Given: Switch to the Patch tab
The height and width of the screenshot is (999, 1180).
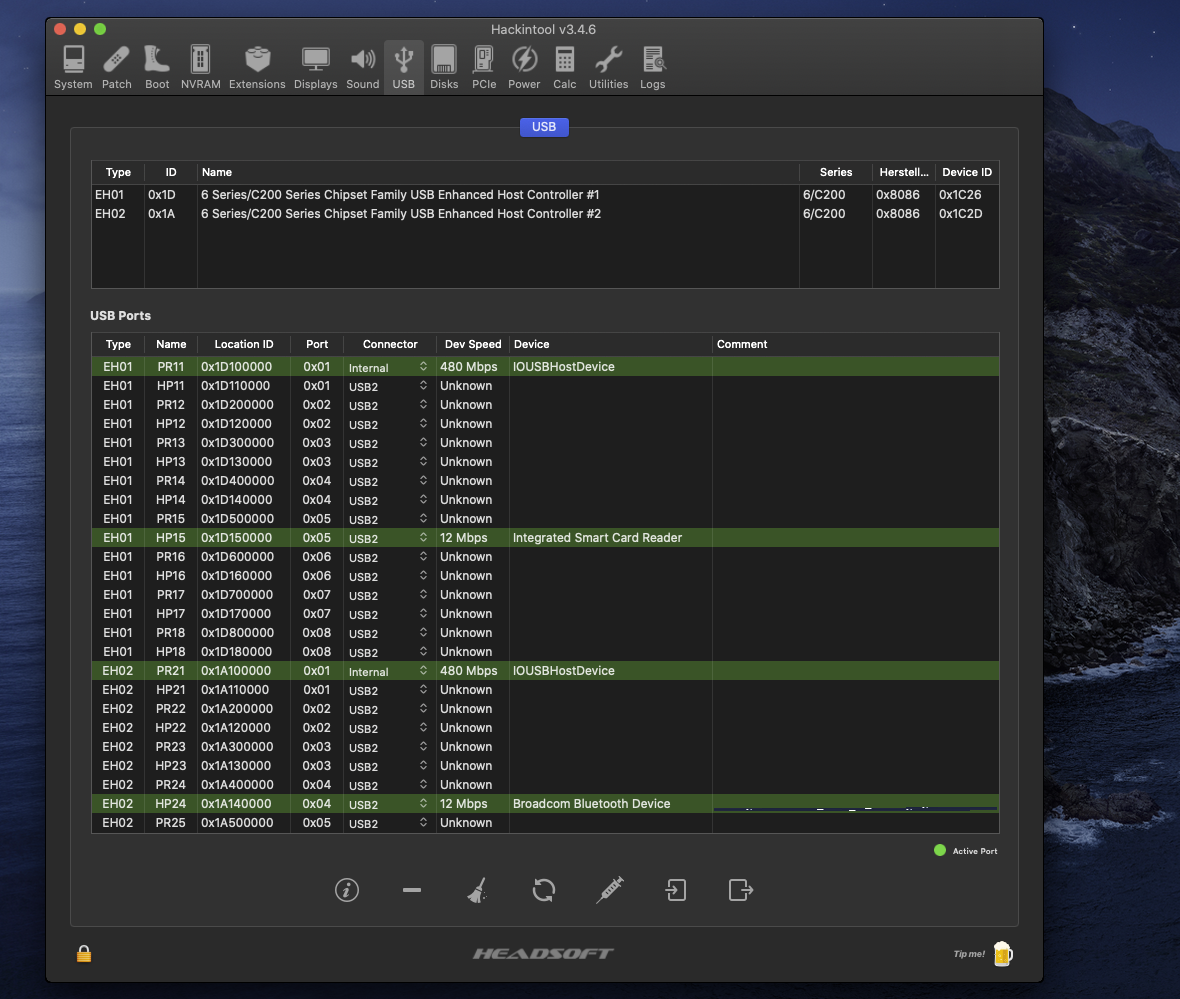Looking at the screenshot, I should [117, 68].
